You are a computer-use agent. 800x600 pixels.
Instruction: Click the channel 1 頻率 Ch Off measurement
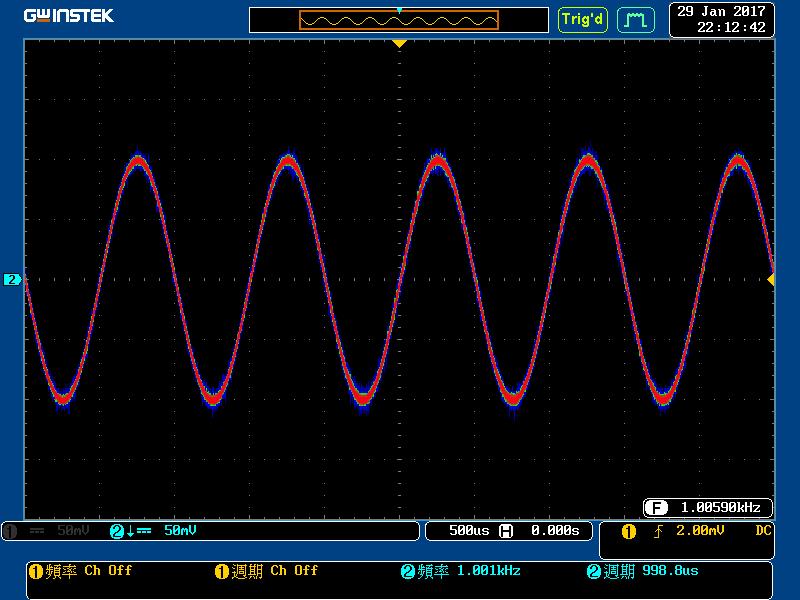tap(81, 571)
